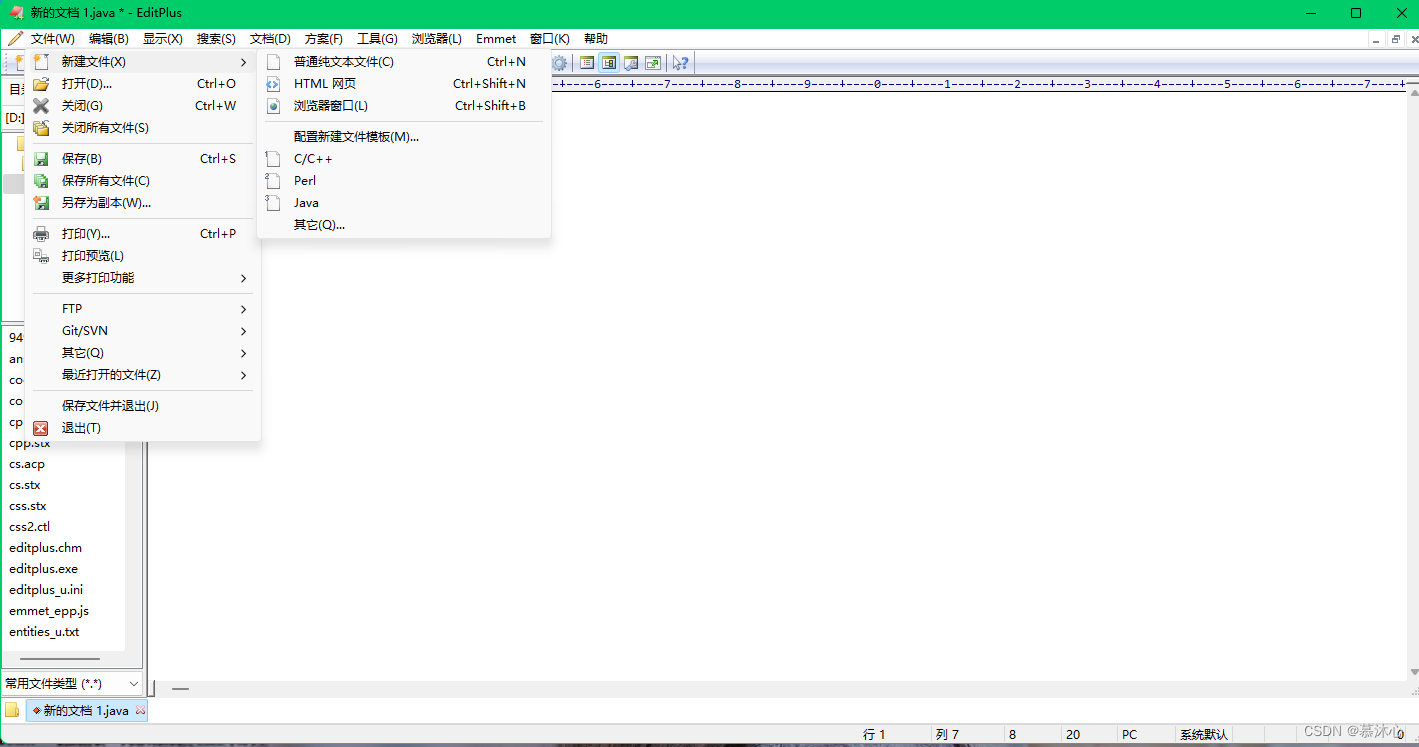Screen dimensions: 1419x747
Task: Open the Emmet menu
Action: point(496,39)
